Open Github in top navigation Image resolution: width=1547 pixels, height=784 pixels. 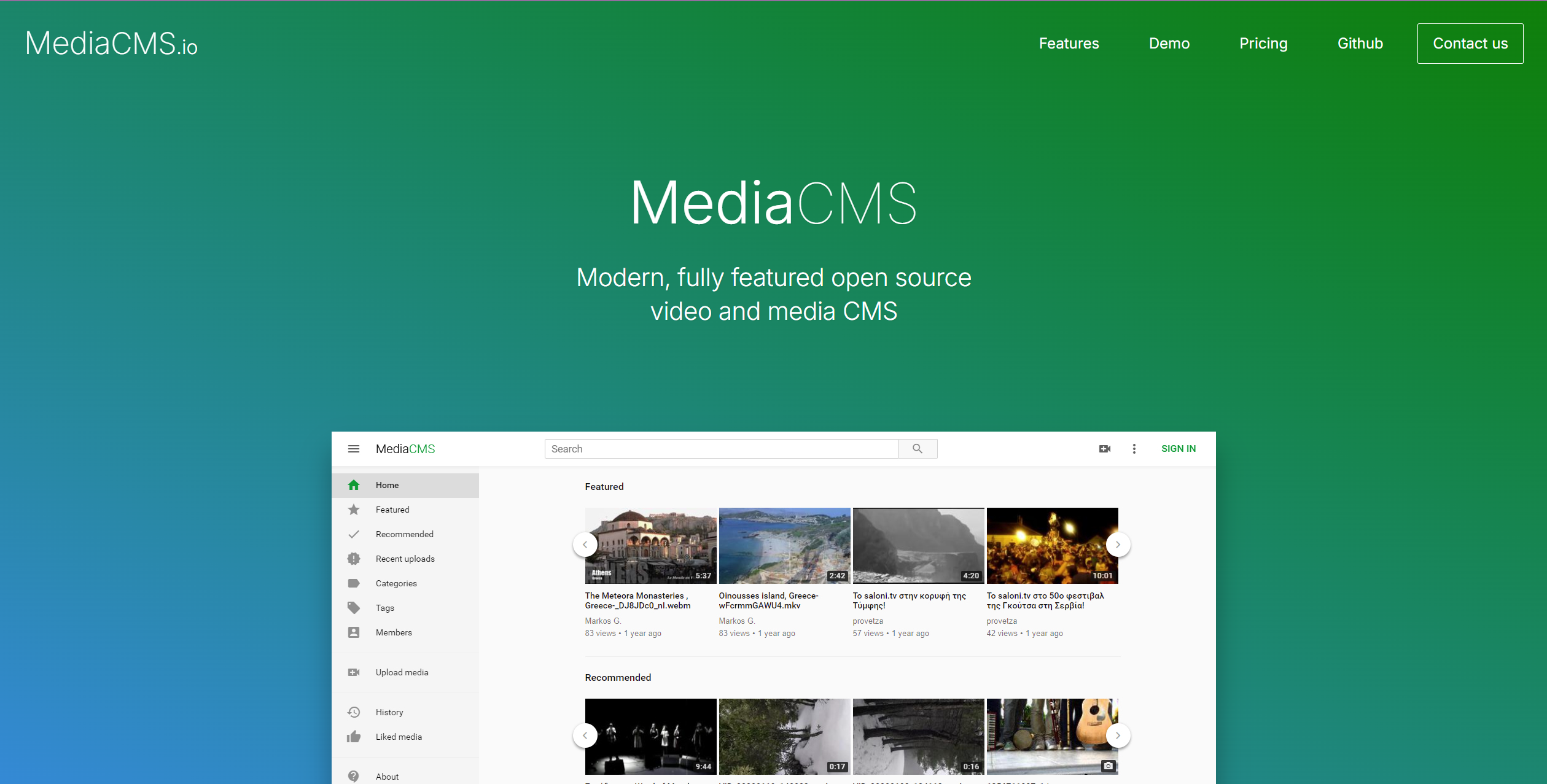pyautogui.click(x=1360, y=44)
